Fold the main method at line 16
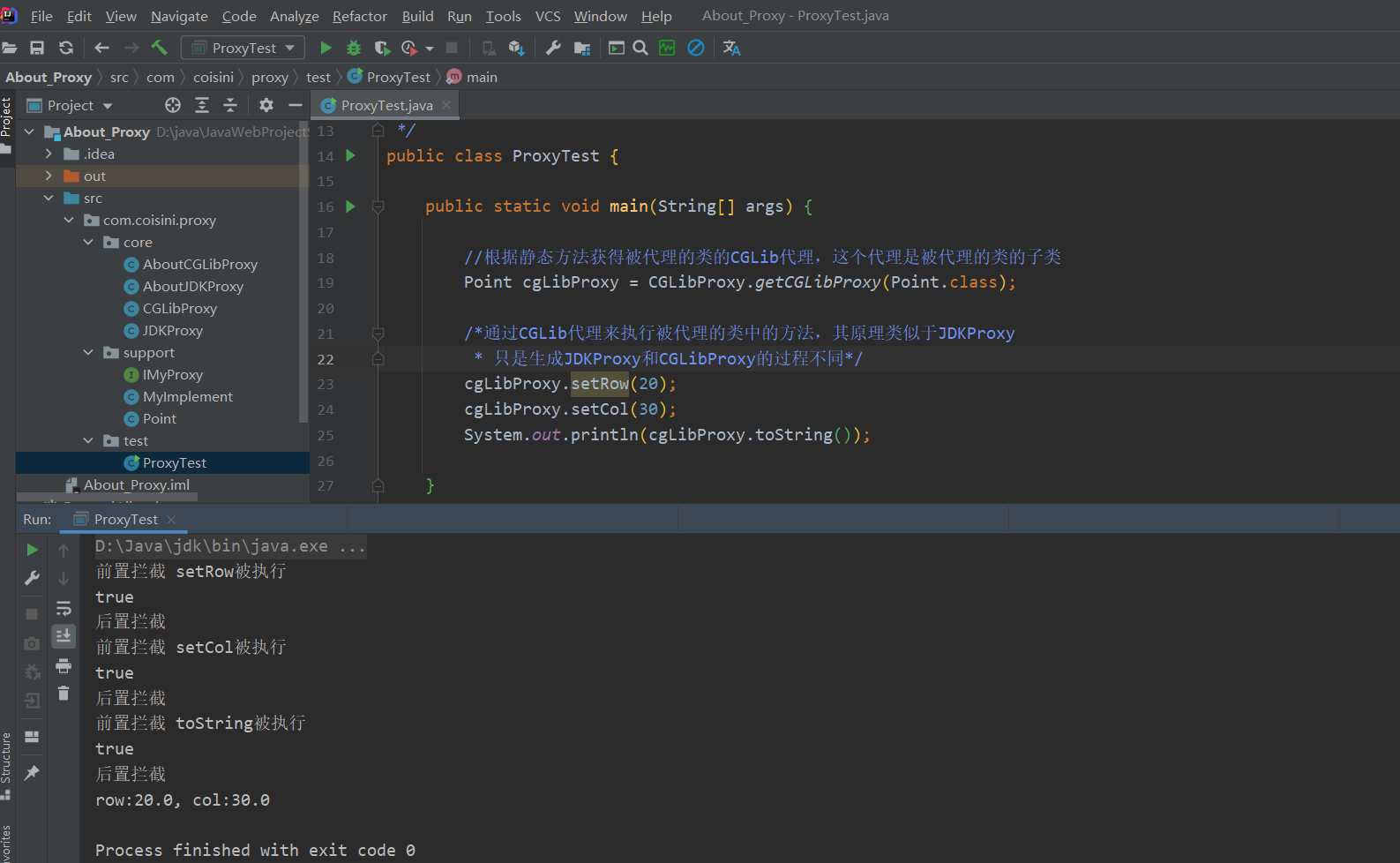 (x=378, y=206)
